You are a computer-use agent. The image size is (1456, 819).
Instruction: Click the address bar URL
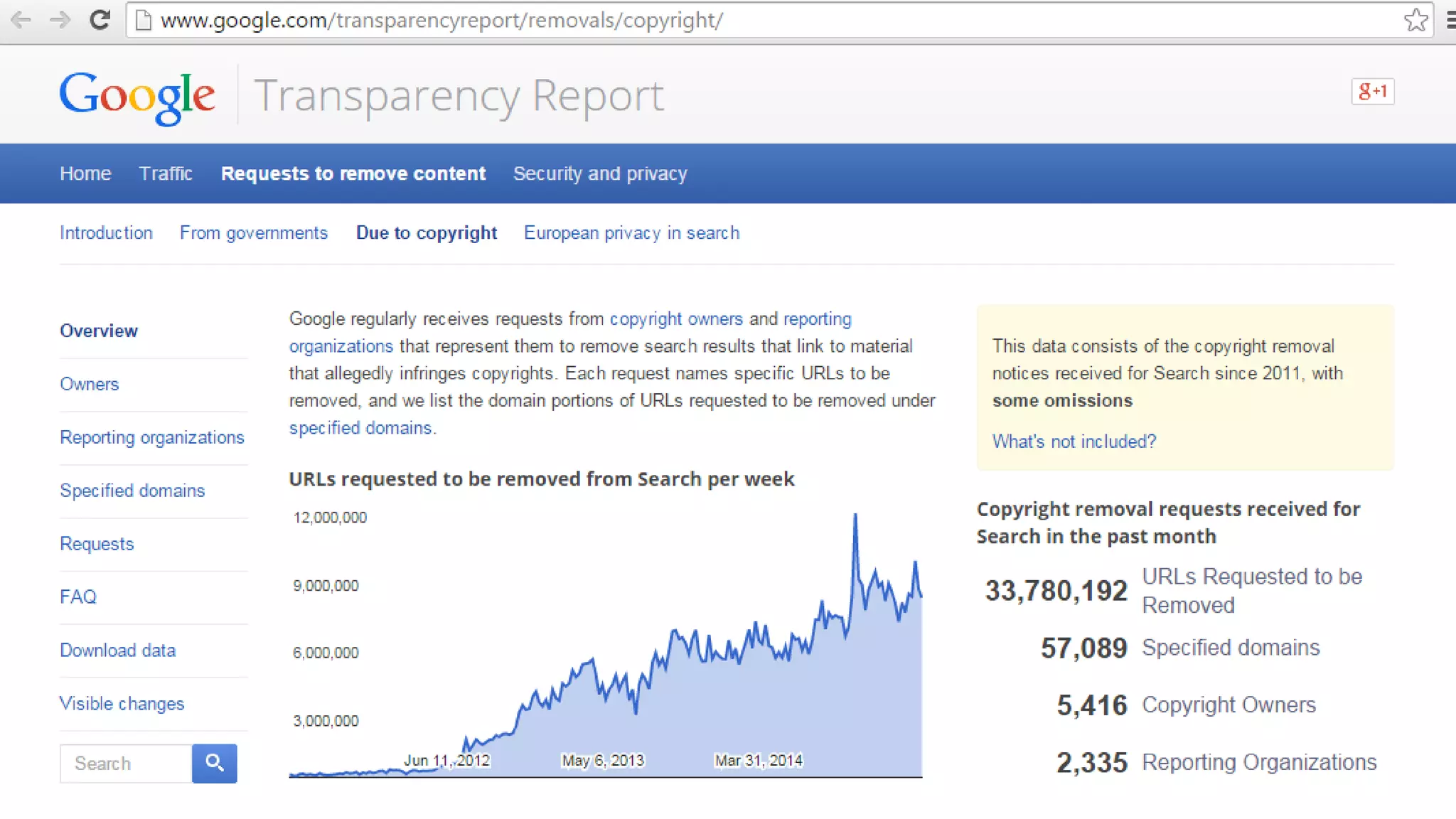tap(441, 20)
